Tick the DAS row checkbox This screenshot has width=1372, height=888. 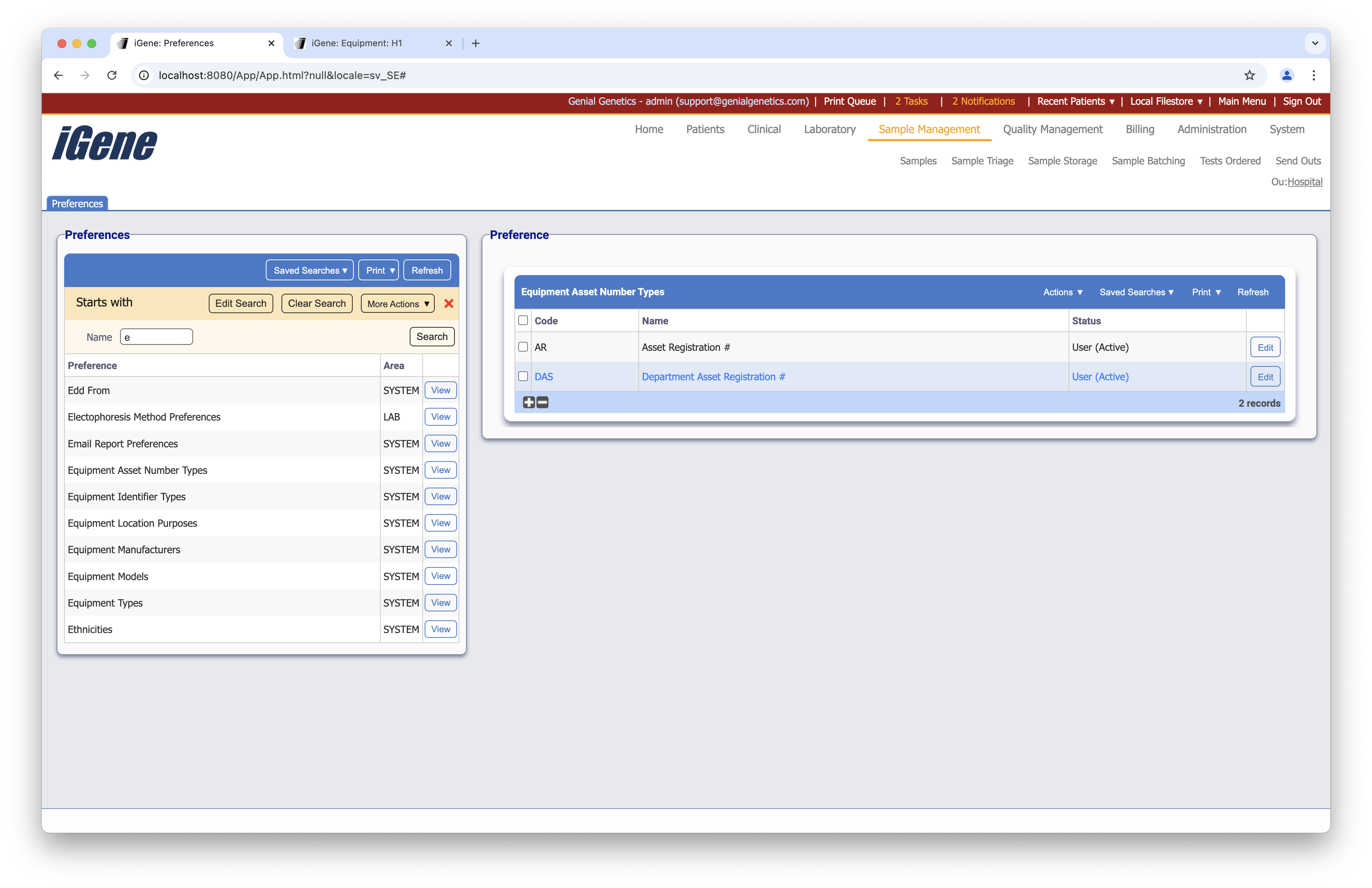523,376
